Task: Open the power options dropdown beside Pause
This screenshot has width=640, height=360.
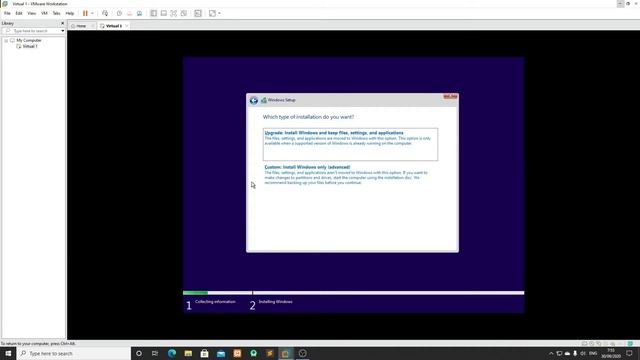Action: tap(92, 13)
